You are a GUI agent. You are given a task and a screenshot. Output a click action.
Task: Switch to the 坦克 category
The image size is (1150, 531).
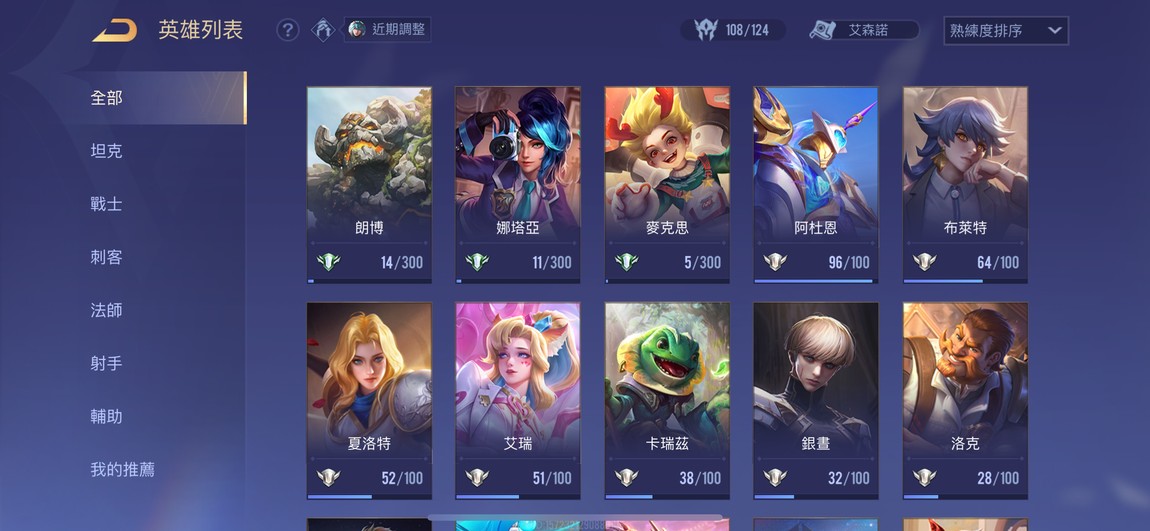click(x=106, y=151)
